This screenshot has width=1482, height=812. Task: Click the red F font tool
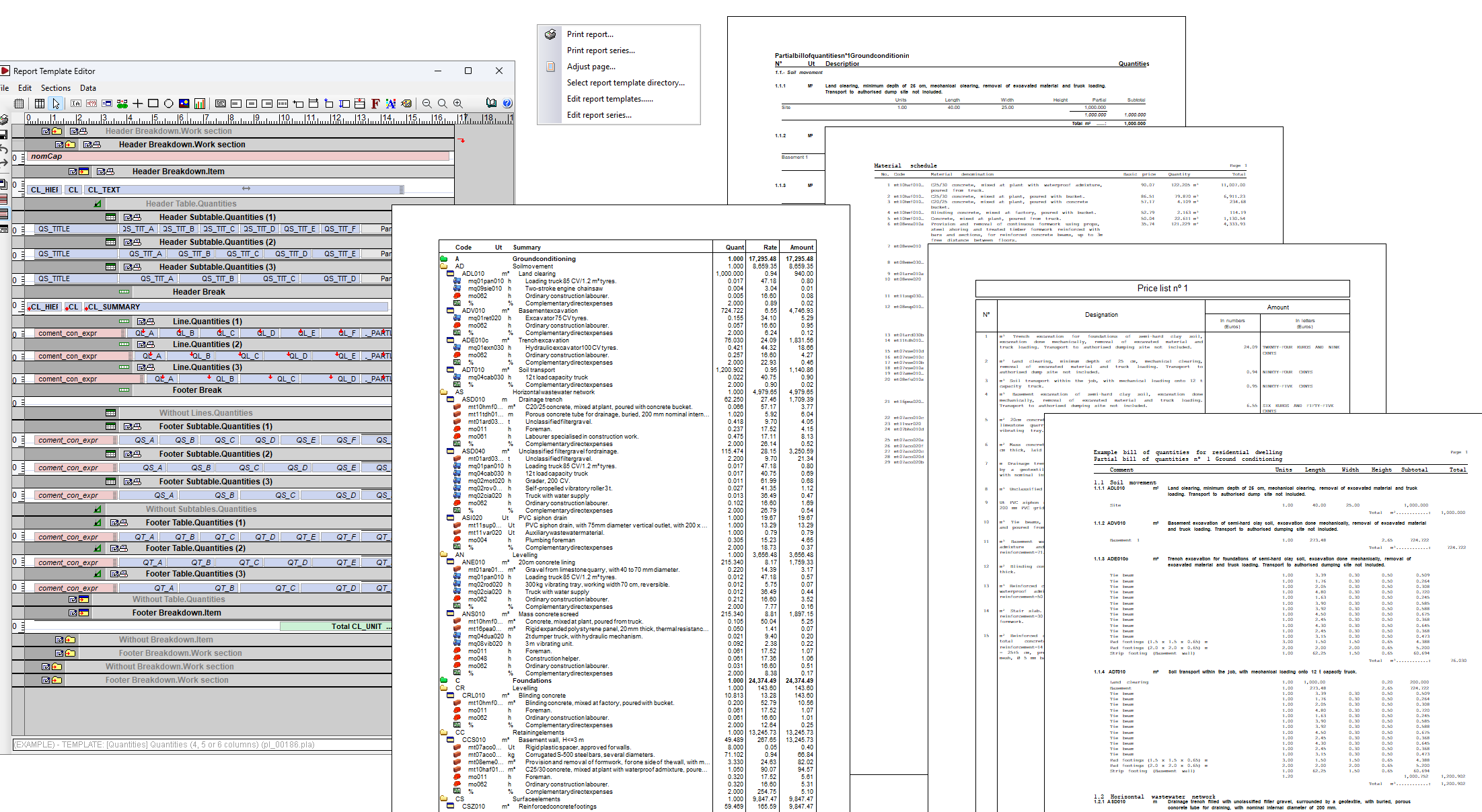375,104
